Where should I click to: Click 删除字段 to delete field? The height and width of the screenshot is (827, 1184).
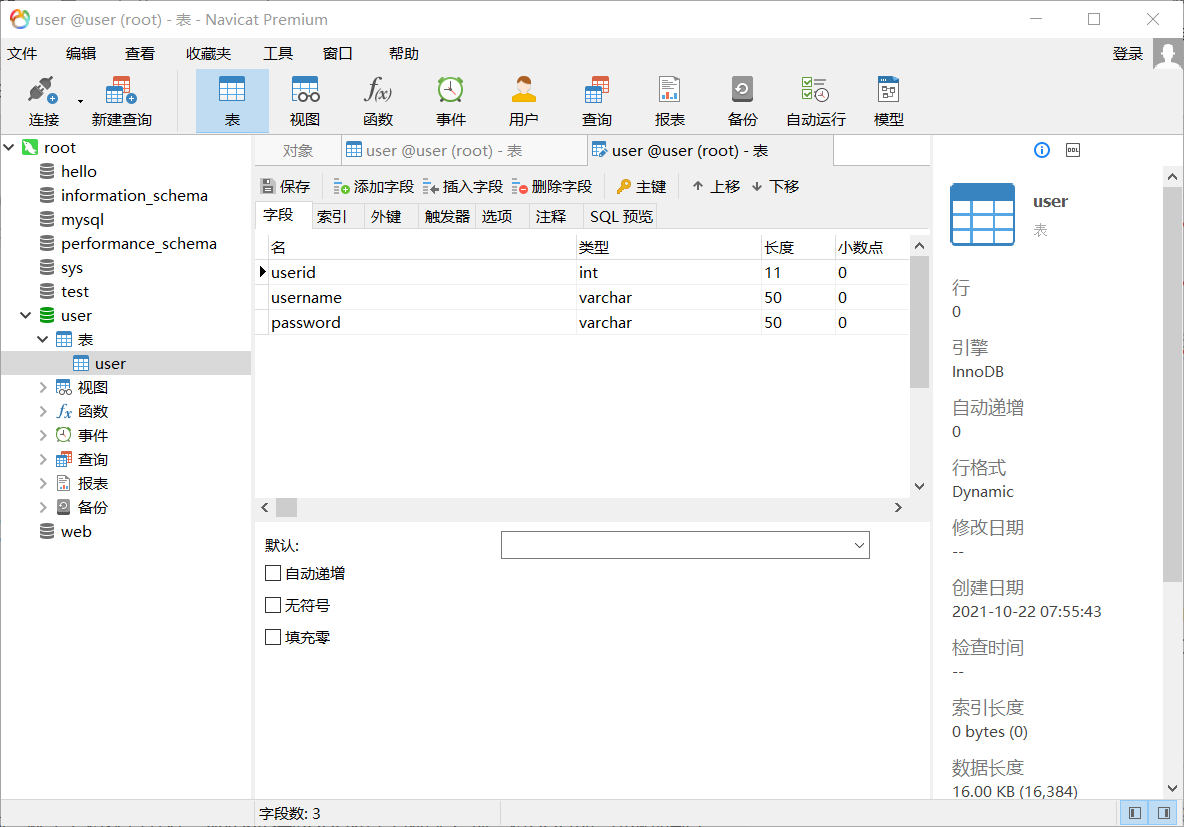[x=552, y=187]
